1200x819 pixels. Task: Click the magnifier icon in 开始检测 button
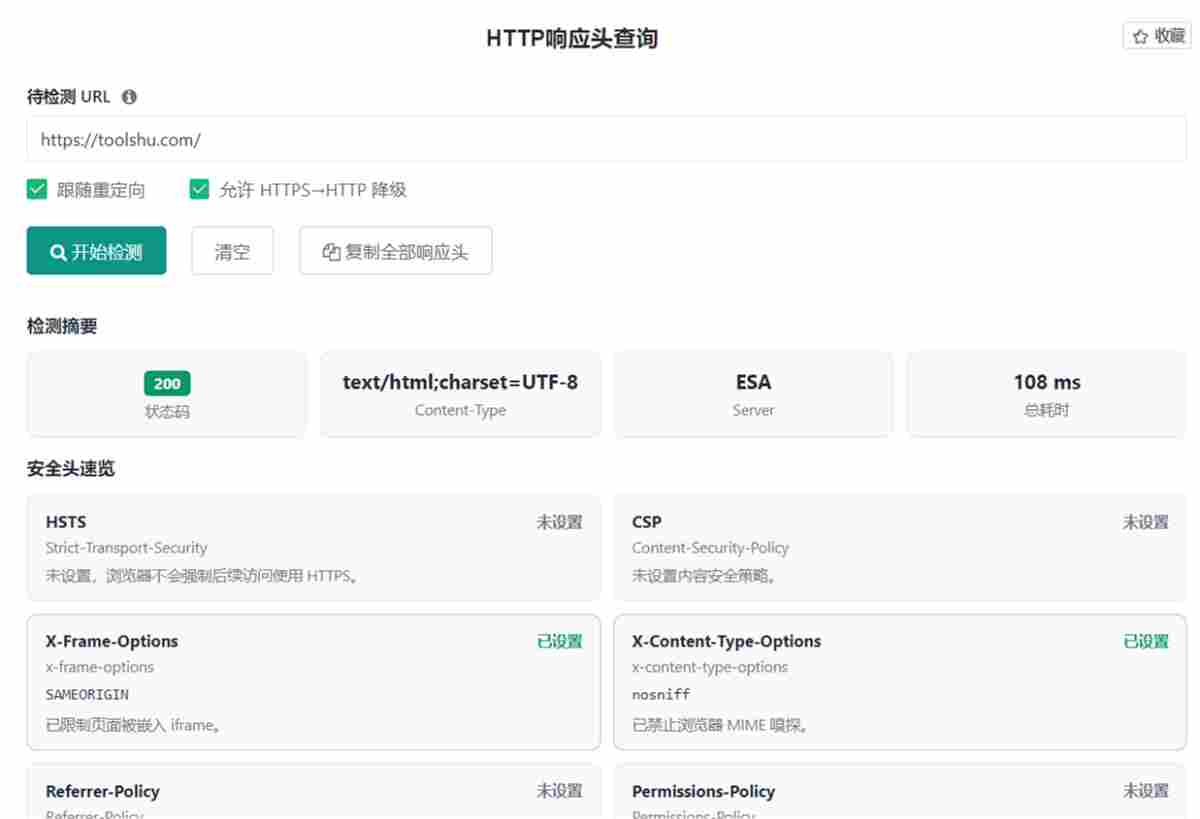coord(58,252)
